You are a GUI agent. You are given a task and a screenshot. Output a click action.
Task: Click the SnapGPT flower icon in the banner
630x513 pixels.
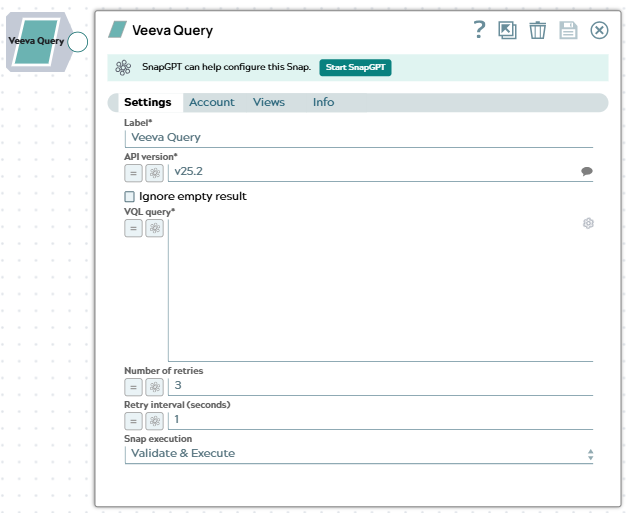pyautogui.click(x=123, y=67)
